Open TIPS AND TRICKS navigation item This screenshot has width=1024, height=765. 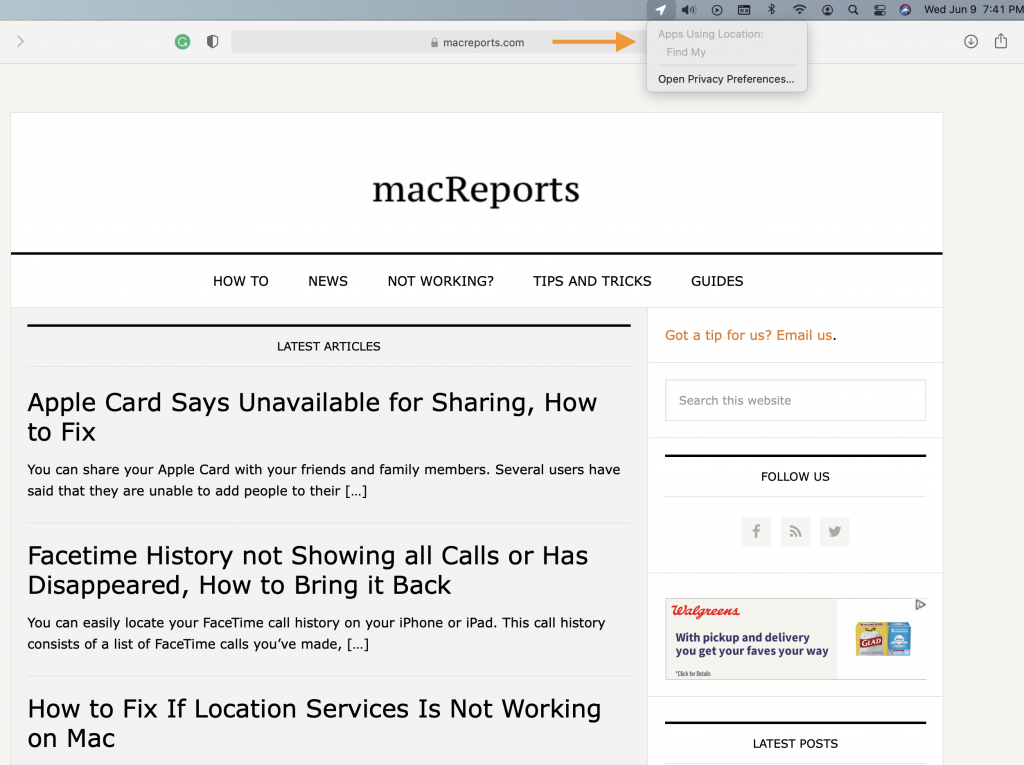tap(592, 281)
